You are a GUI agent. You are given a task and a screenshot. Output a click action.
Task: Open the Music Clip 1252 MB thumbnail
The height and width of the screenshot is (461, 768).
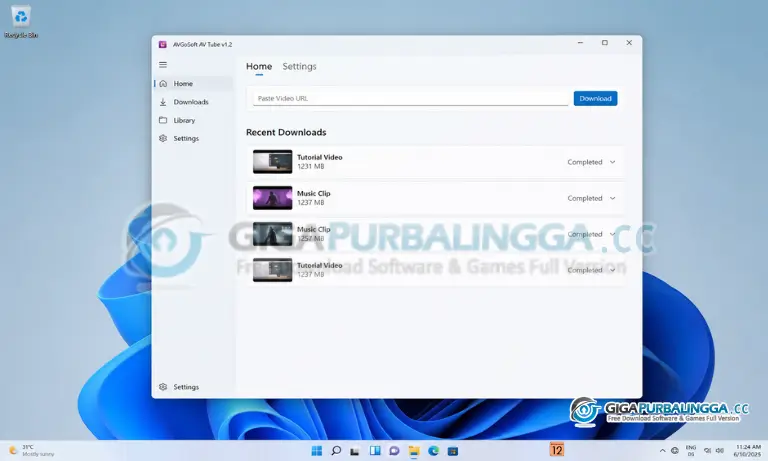(272, 234)
